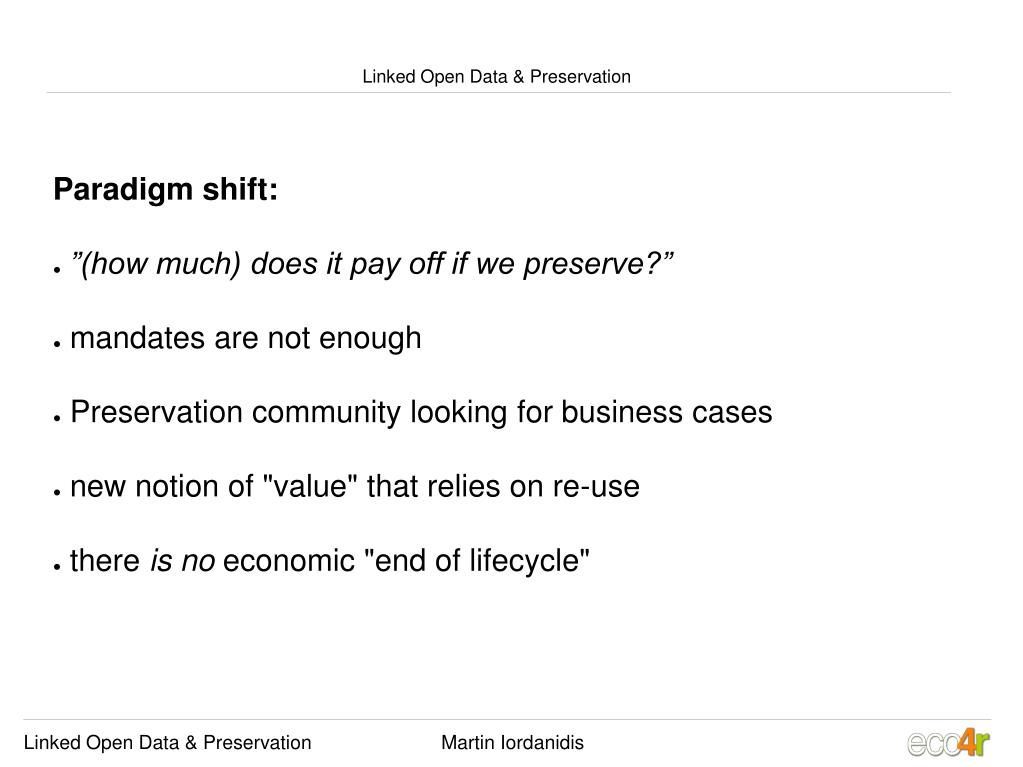1023x767 pixels.
Task: Click the author name Martin Iordanidis
Action: (x=512, y=742)
